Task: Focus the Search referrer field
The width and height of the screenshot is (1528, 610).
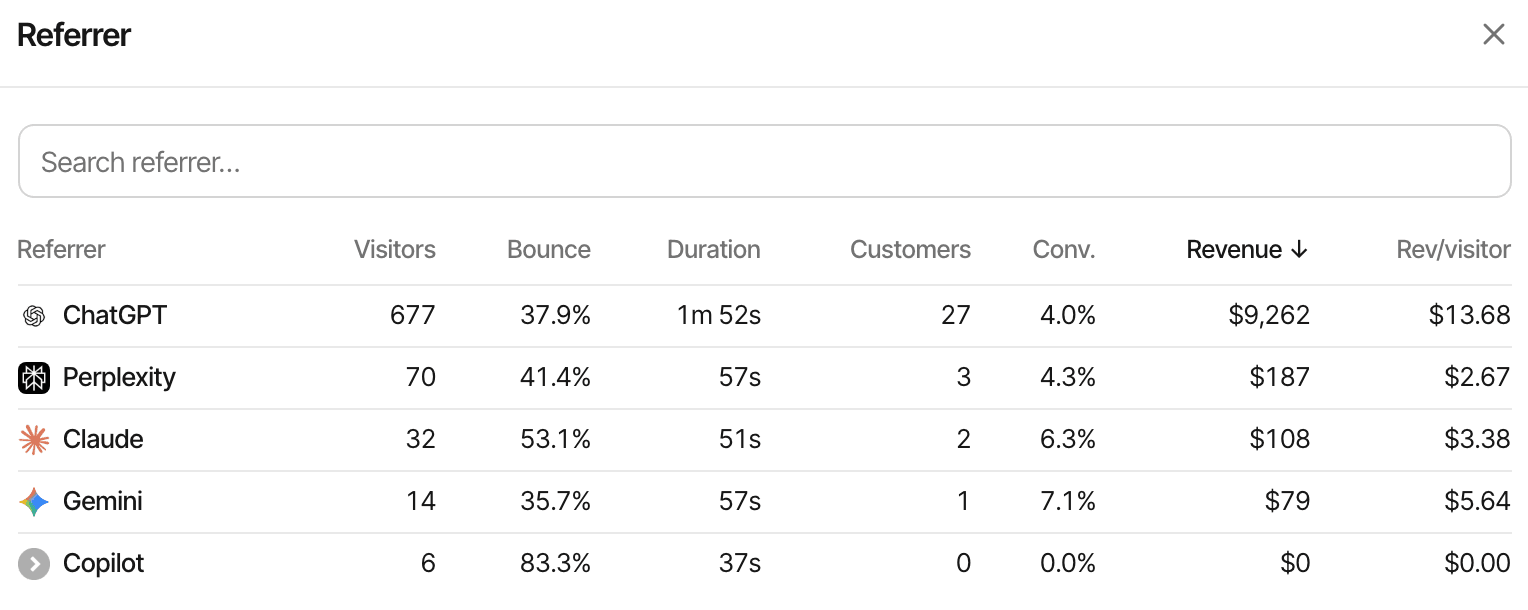Action: pos(764,161)
